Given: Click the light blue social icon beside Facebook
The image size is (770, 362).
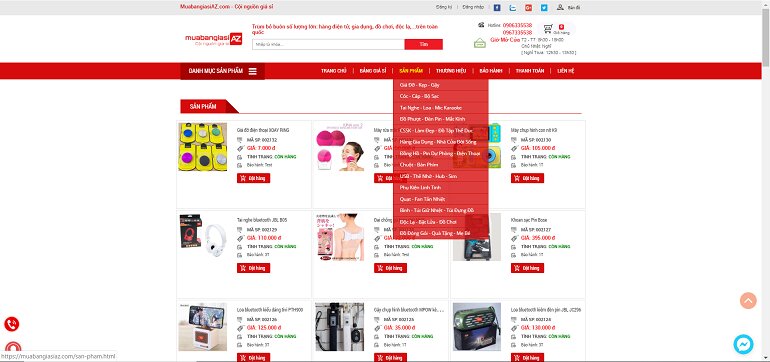Looking at the screenshot, I should tap(513, 7).
